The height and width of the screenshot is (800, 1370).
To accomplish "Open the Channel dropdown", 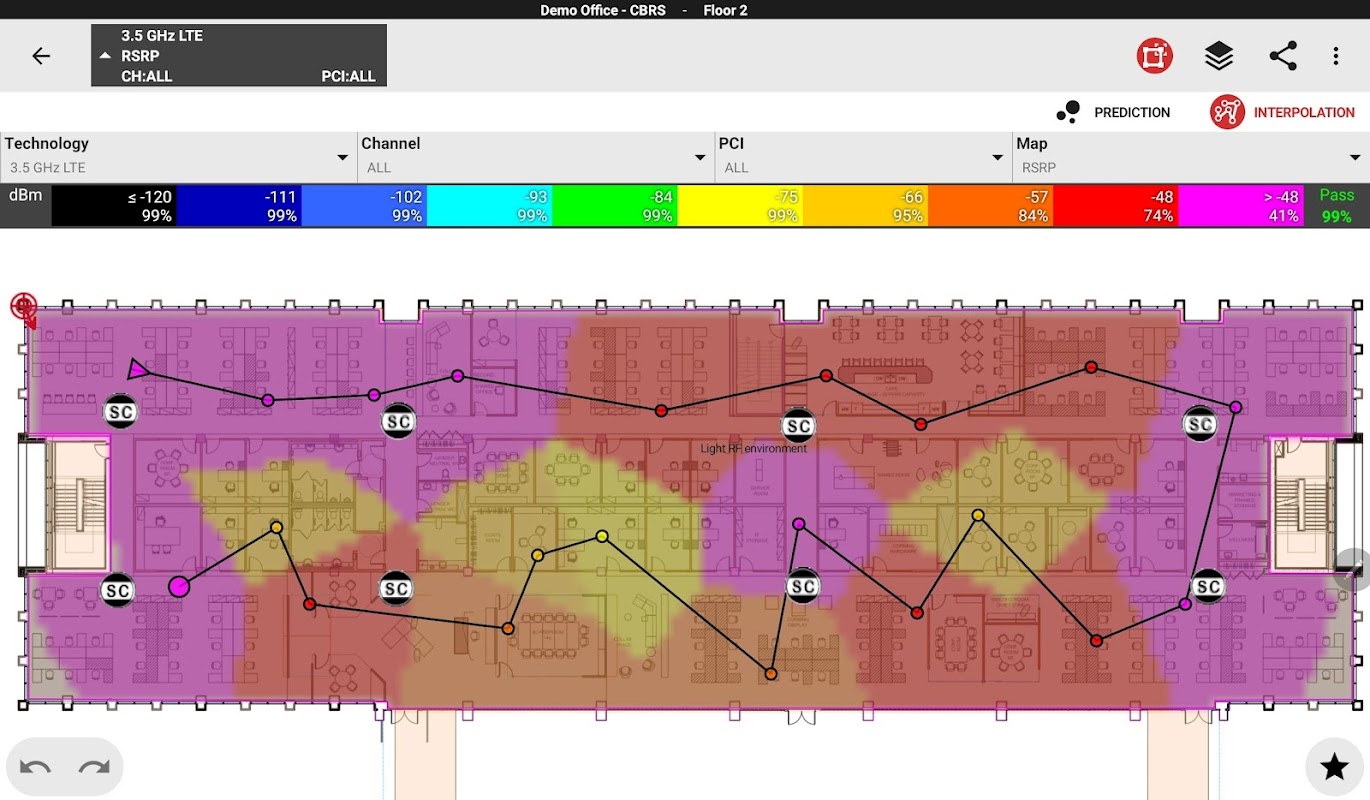I will coord(535,157).
